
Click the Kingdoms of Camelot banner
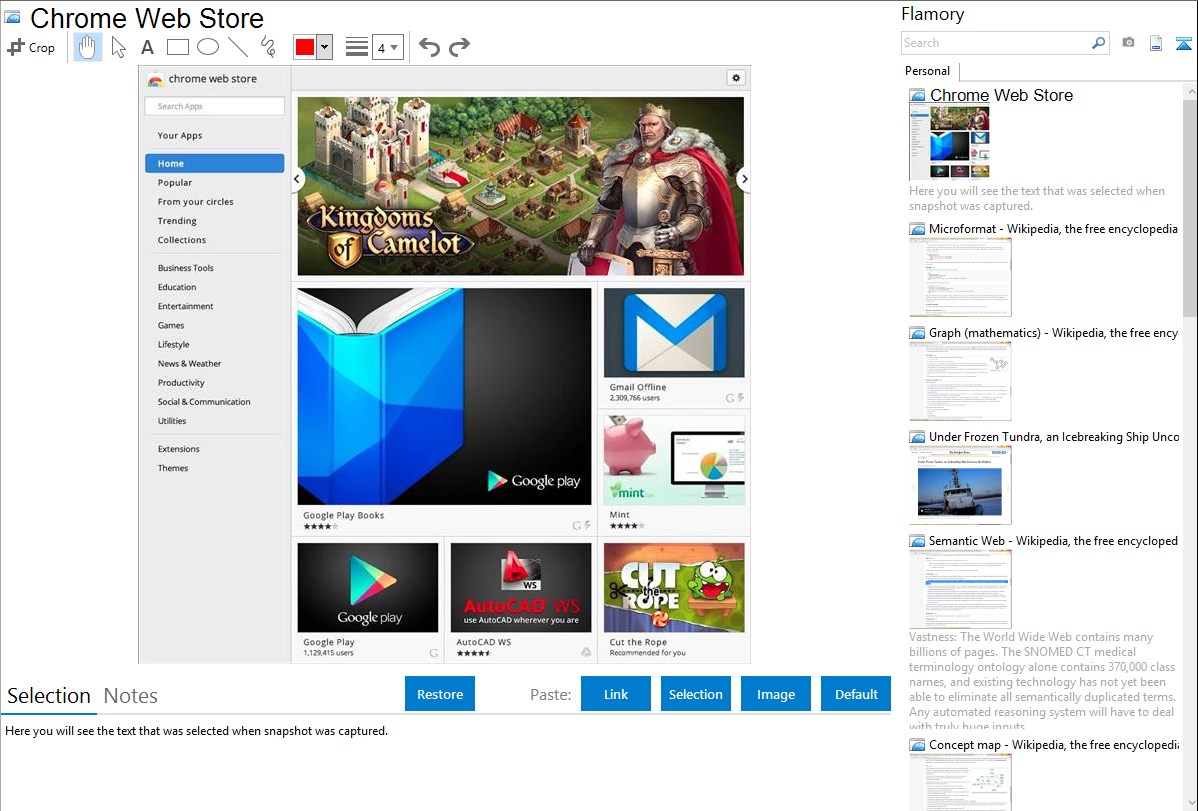click(x=520, y=186)
